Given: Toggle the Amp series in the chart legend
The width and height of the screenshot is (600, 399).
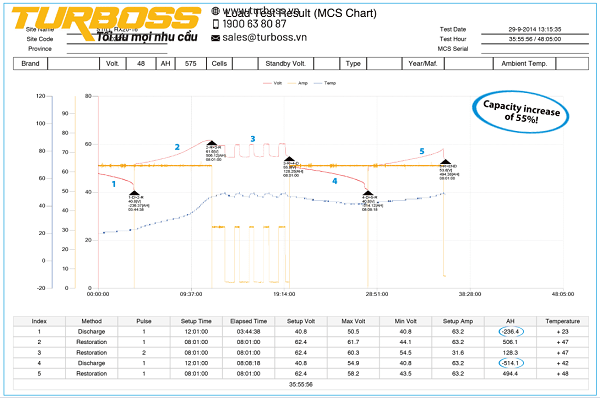Looking at the screenshot, I should [298, 83].
